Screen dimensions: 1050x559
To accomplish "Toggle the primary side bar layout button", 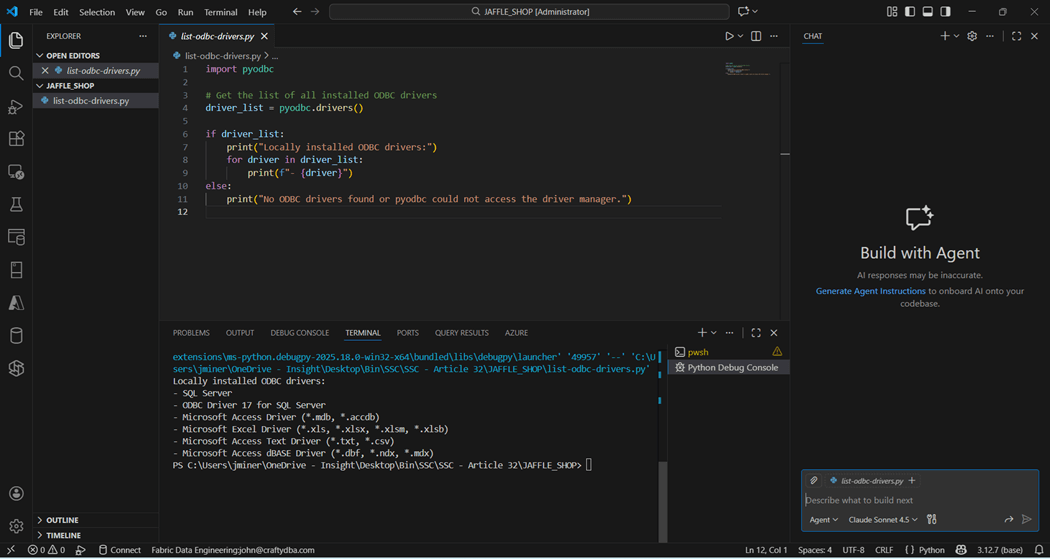I will (910, 12).
